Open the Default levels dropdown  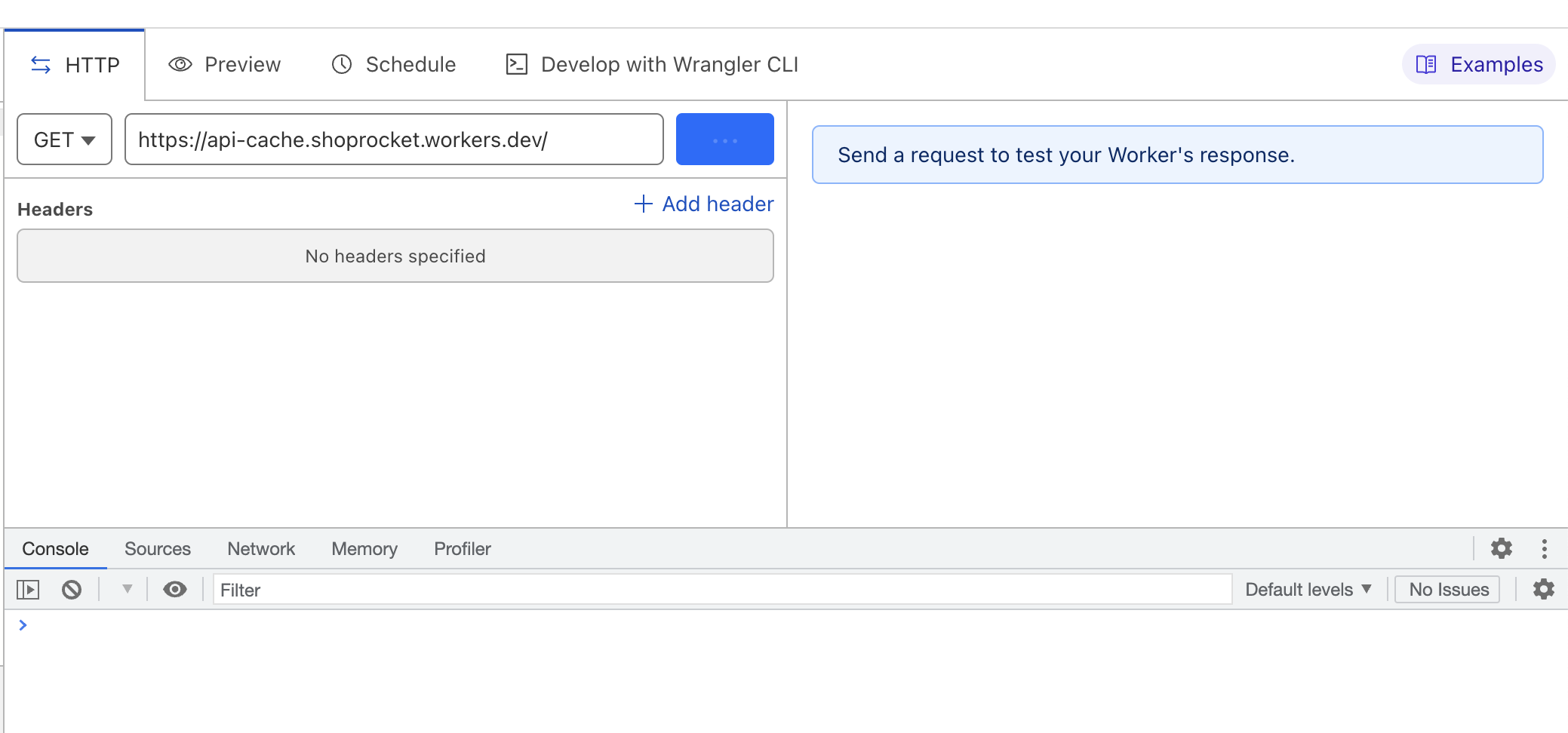[1309, 589]
